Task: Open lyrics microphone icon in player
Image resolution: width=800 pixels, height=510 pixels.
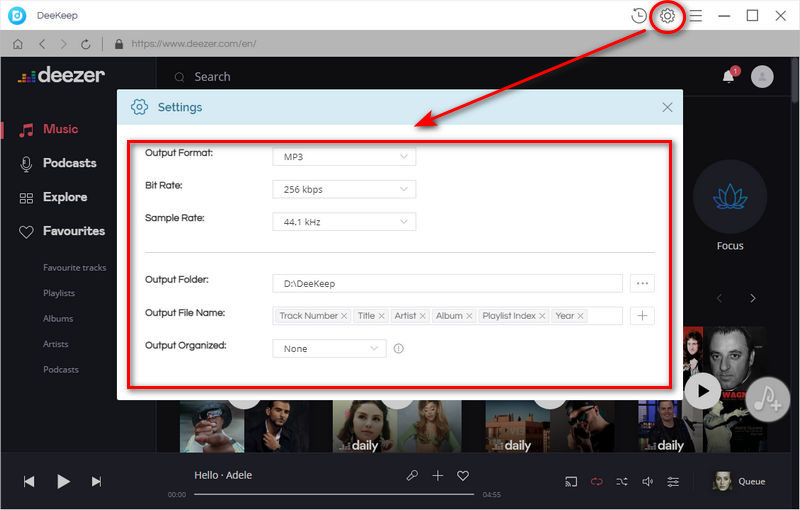Action: coord(412,476)
